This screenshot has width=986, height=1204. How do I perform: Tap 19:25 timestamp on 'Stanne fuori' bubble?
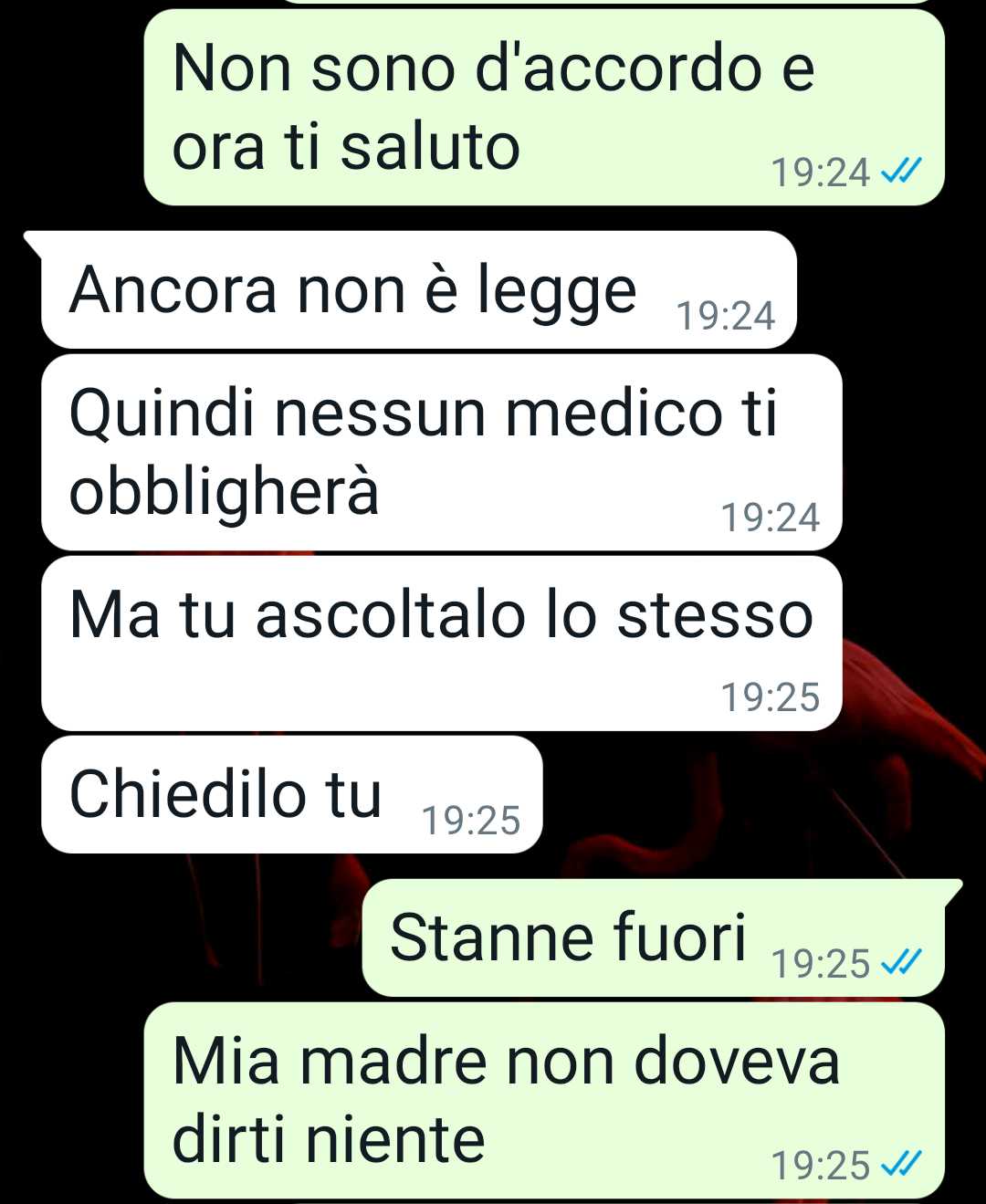coord(821,964)
